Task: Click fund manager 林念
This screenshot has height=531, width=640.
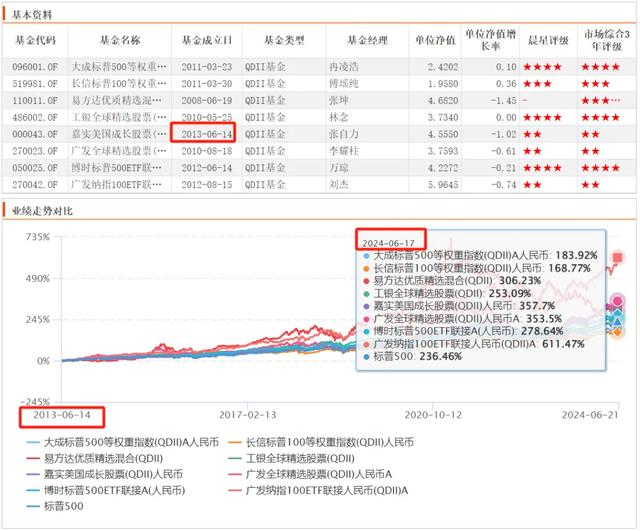Action: (339, 118)
